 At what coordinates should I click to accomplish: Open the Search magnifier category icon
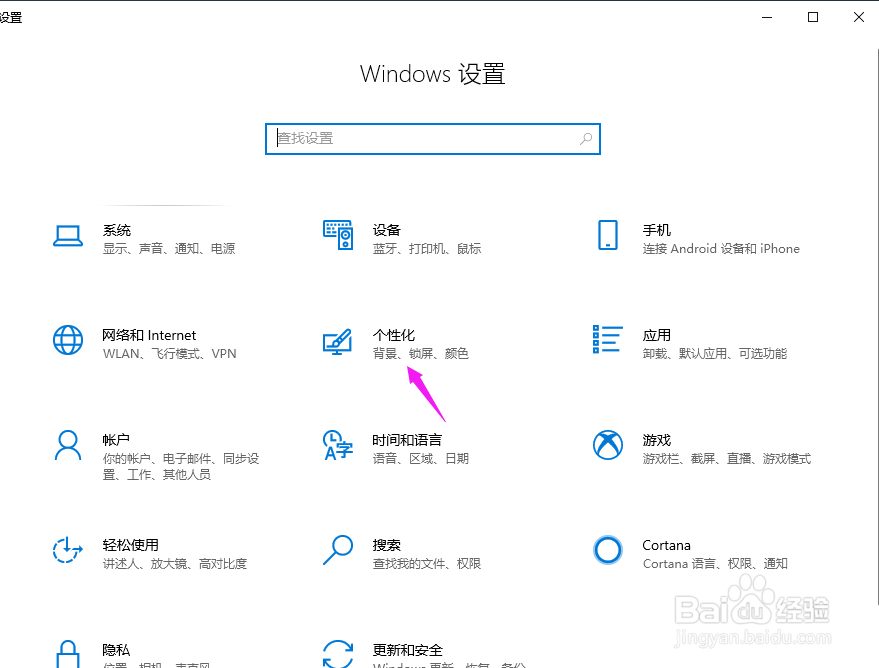coord(338,550)
